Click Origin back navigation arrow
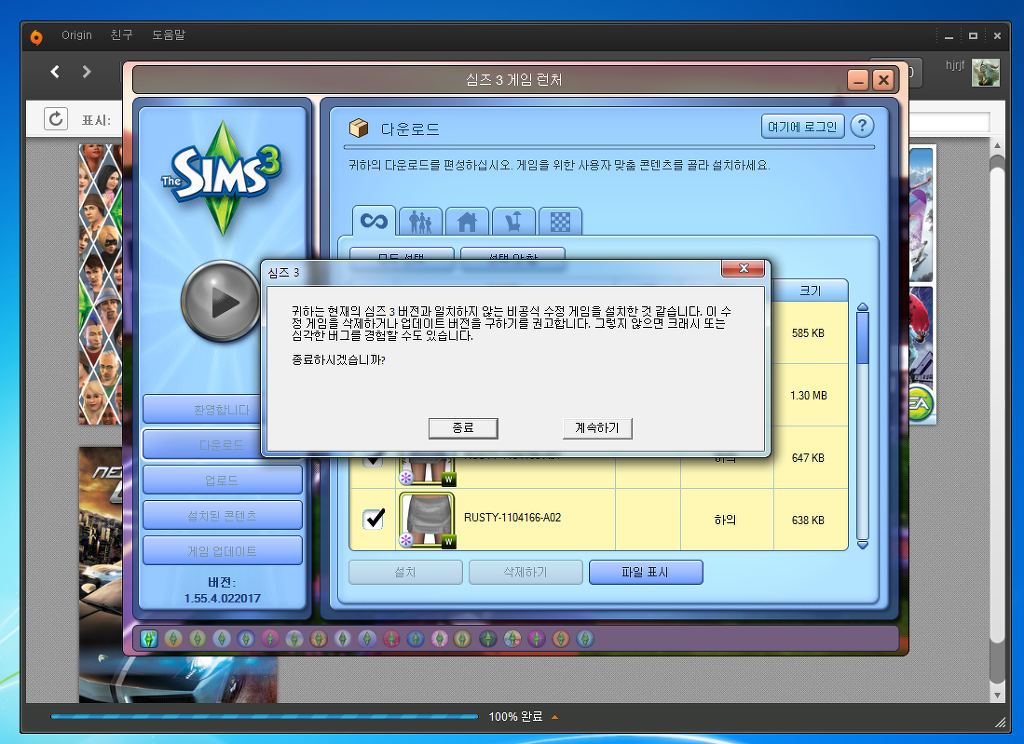 coord(56,71)
